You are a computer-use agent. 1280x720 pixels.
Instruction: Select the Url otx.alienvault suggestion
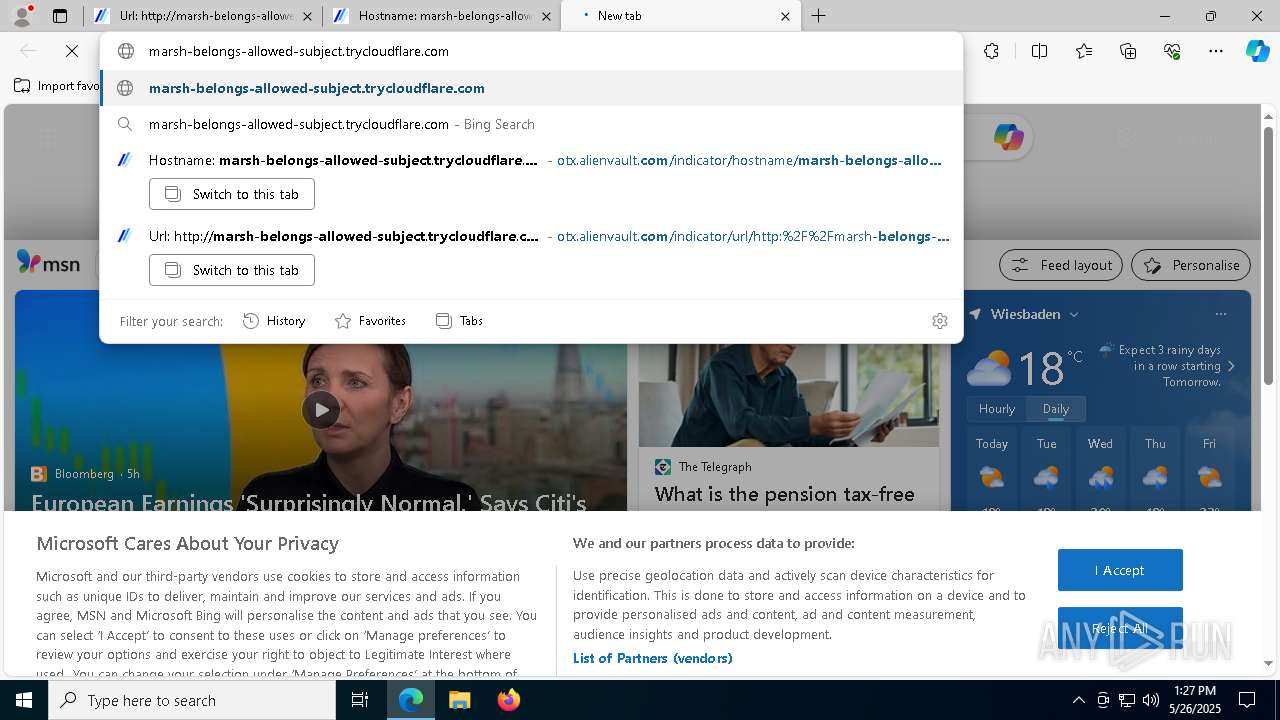[531, 236]
